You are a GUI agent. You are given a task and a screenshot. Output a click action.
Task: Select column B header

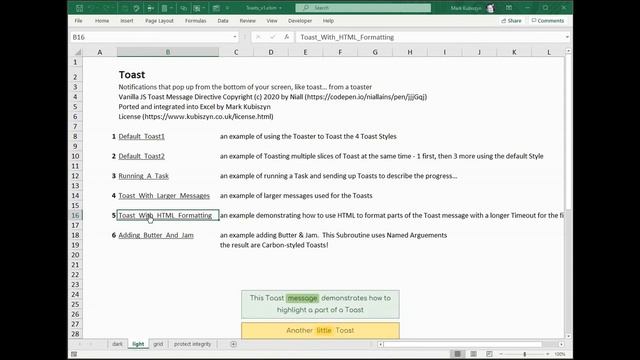click(168, 52)
